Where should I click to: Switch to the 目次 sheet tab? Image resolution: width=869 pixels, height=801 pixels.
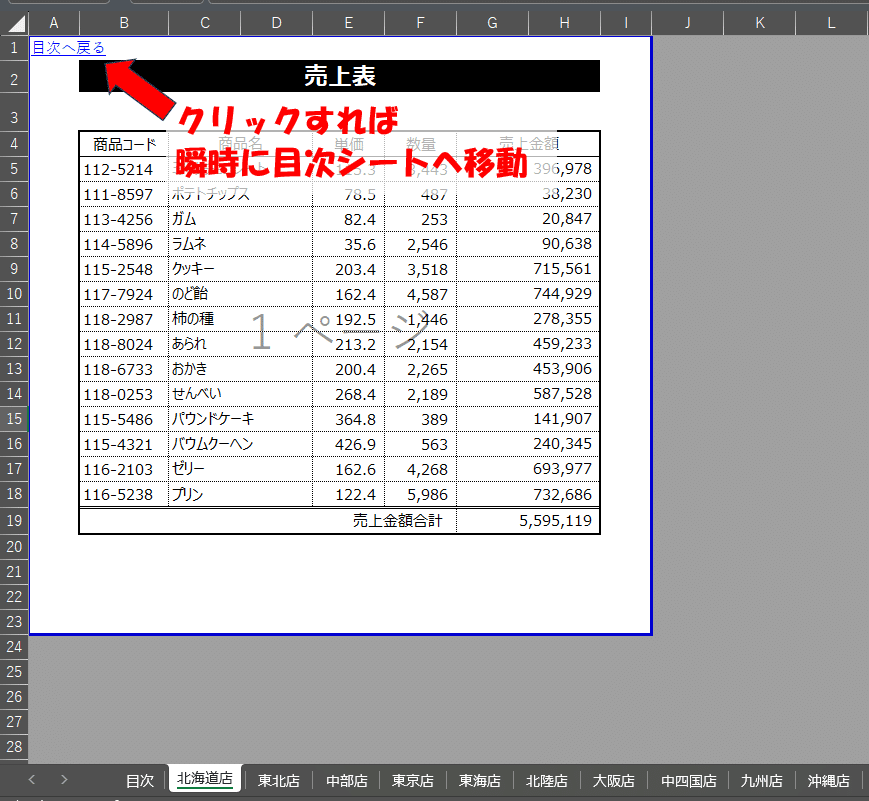tap(140, 780)
